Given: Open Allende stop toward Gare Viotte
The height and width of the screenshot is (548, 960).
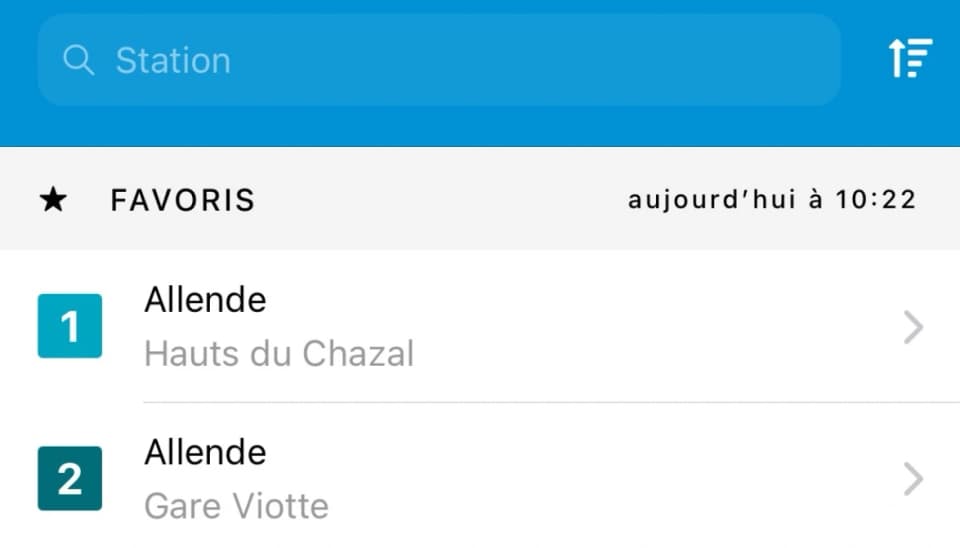Looking at the screenshot, I should pyautogui.click(x=205, y=453).
